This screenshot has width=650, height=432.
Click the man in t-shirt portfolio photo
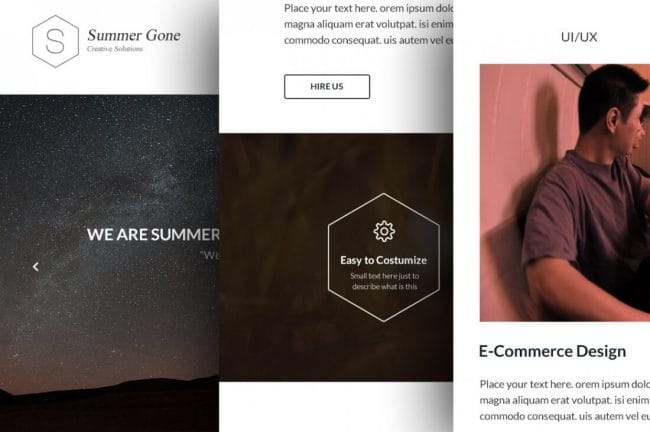coord(565,193)
